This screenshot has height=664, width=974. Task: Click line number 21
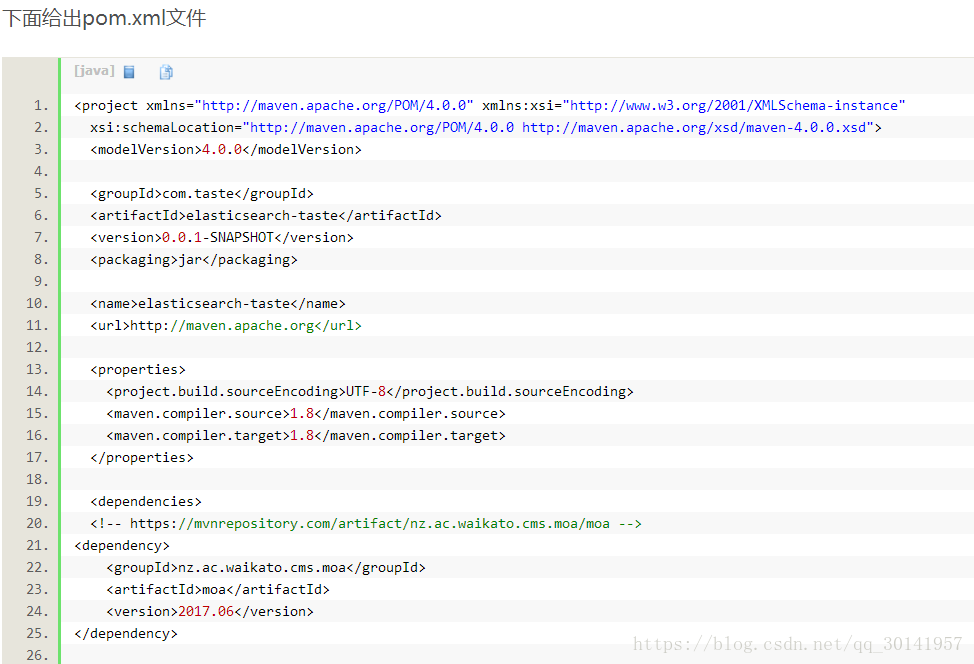[37, 545]
